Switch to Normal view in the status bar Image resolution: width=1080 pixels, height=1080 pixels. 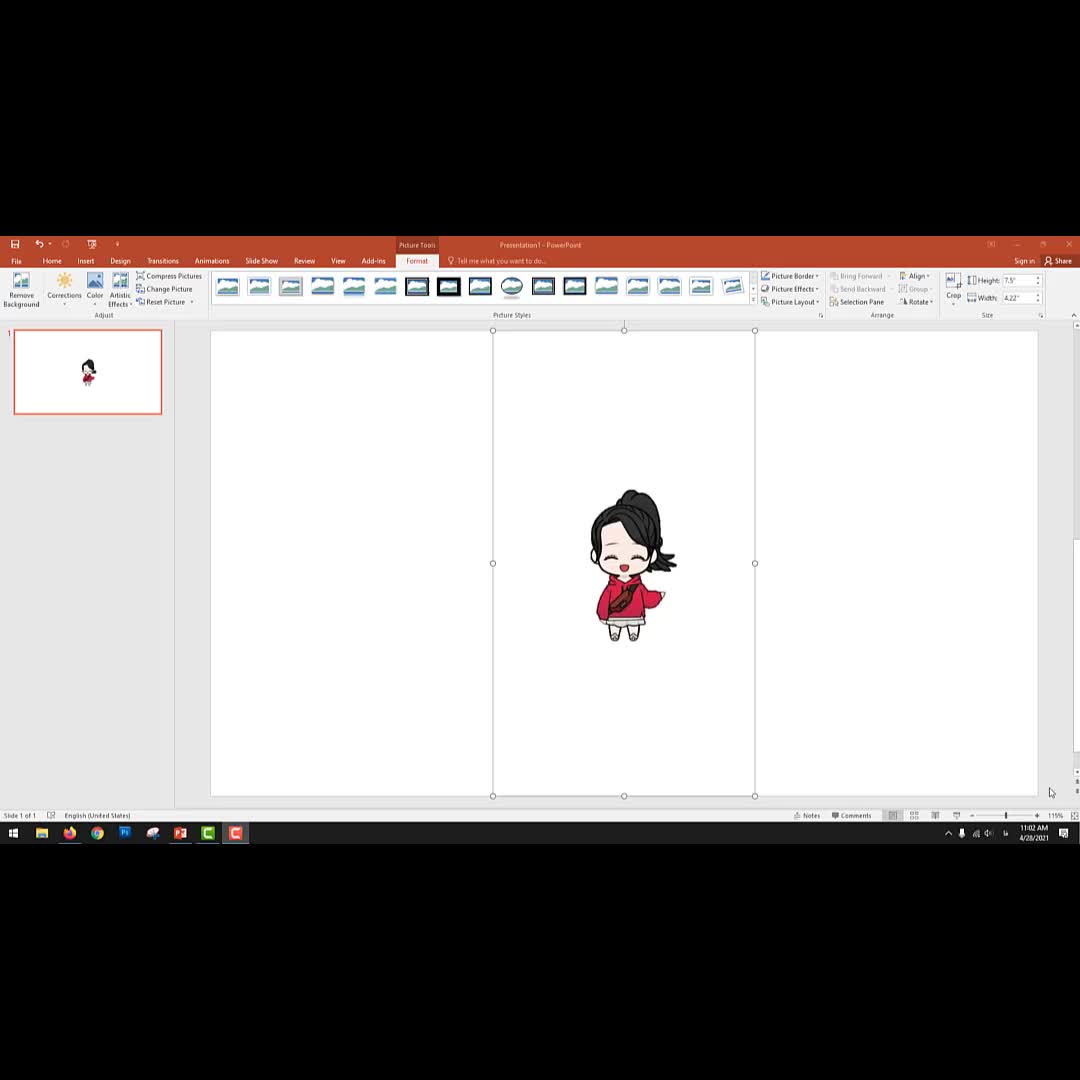[x=893, y=815]
